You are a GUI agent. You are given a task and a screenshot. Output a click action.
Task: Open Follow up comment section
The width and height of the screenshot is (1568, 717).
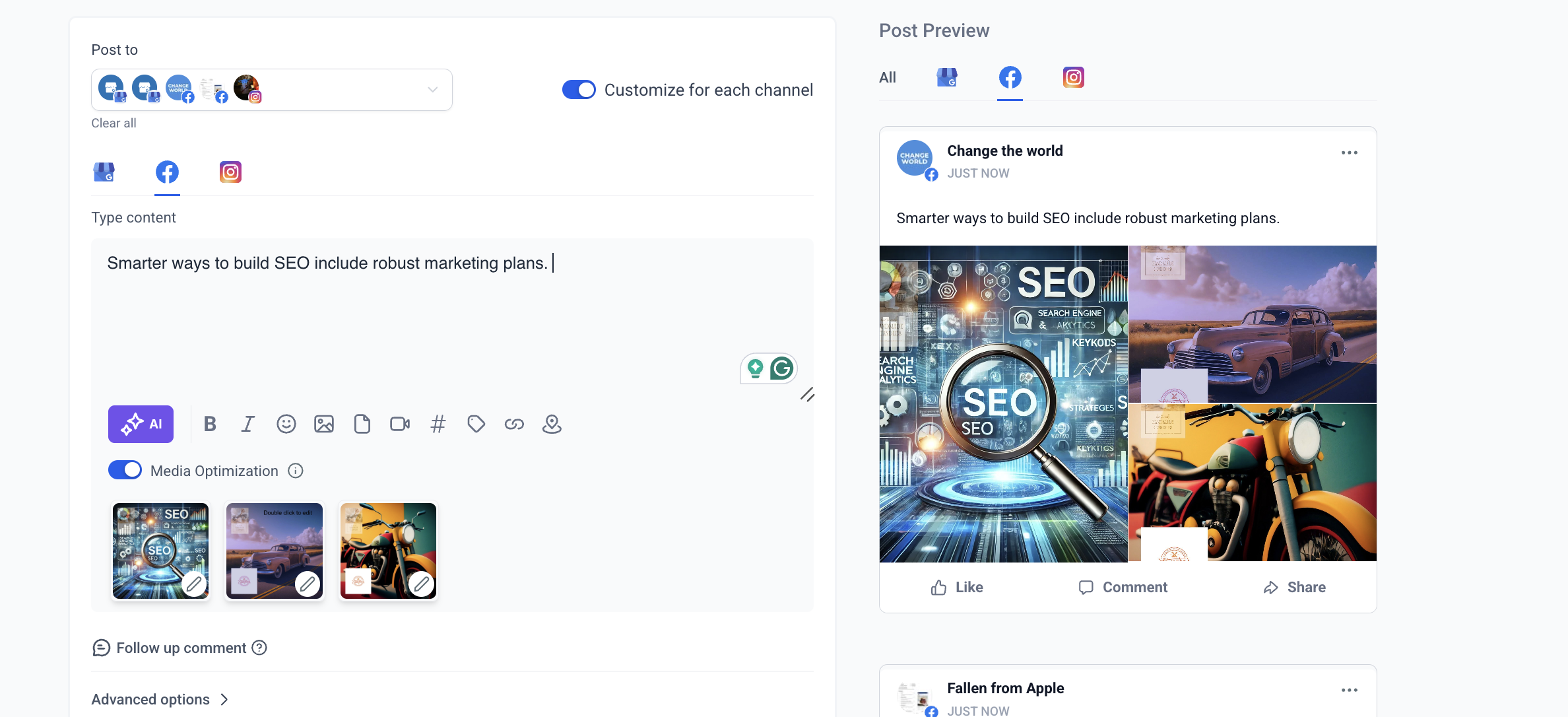(x=180, y=648)
